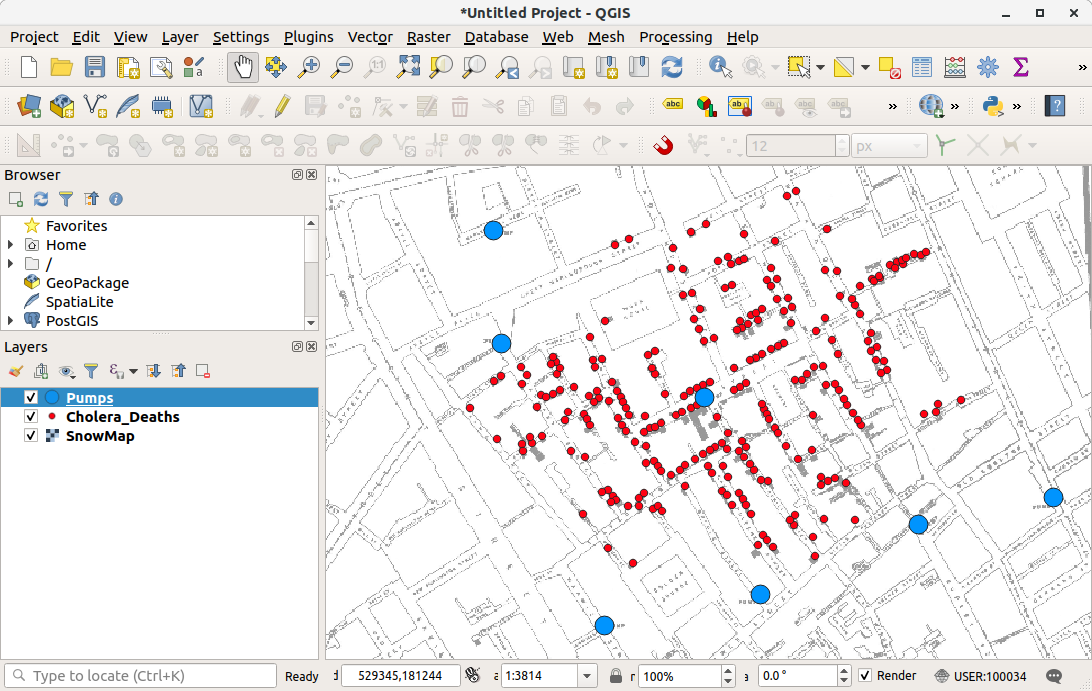Open the Processing Toolbox gear icon

[988, 68]
